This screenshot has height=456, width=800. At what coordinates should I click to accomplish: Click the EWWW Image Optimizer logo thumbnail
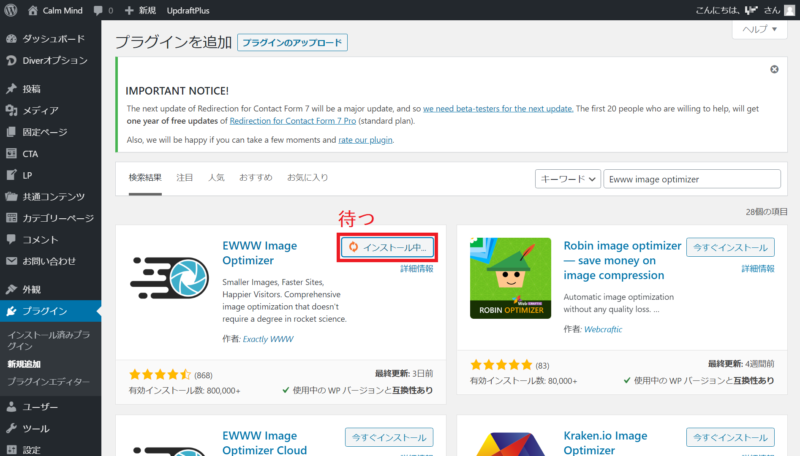click(170, 278)
